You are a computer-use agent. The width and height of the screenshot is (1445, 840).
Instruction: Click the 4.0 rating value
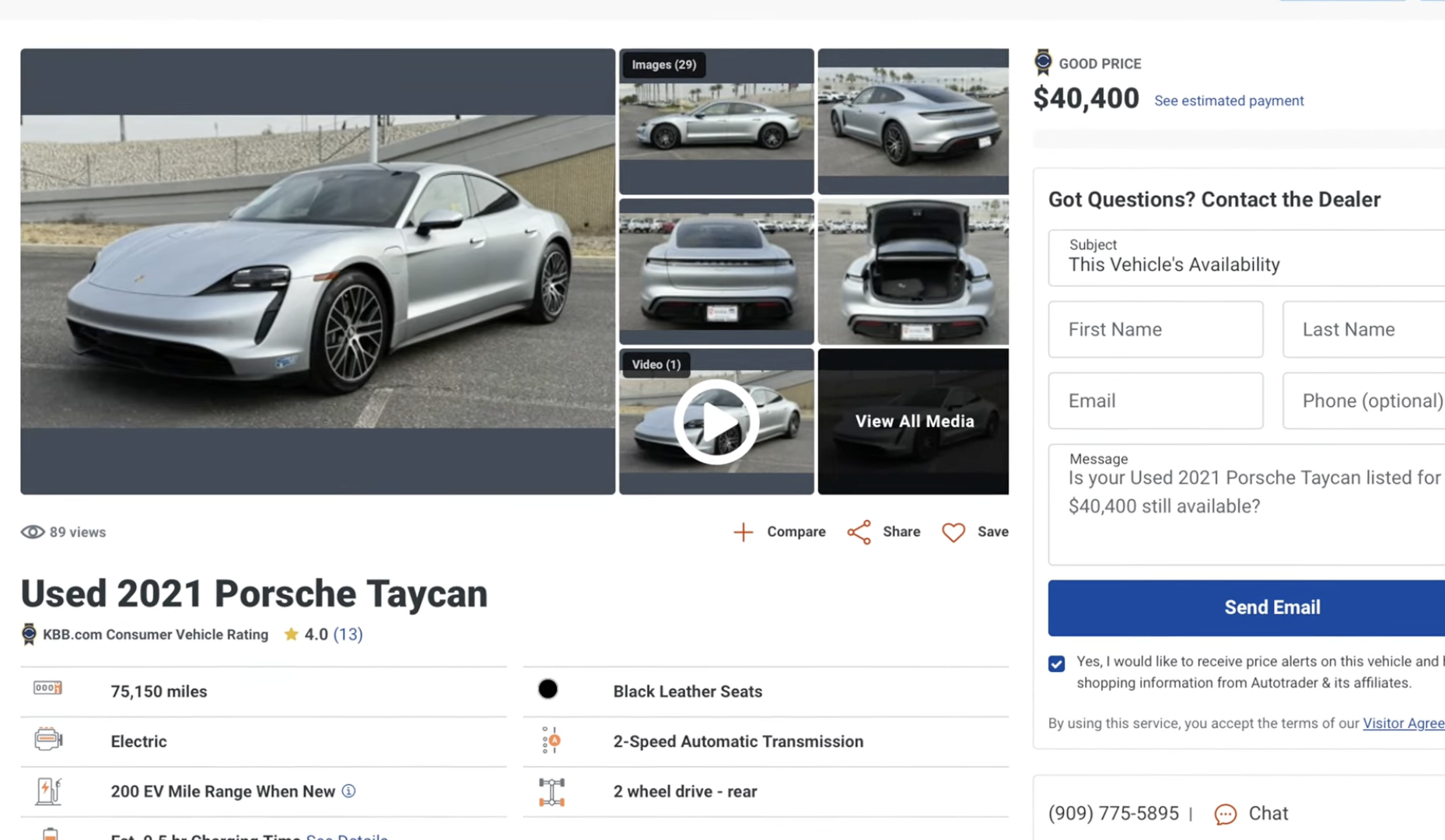tap(316, 634)
